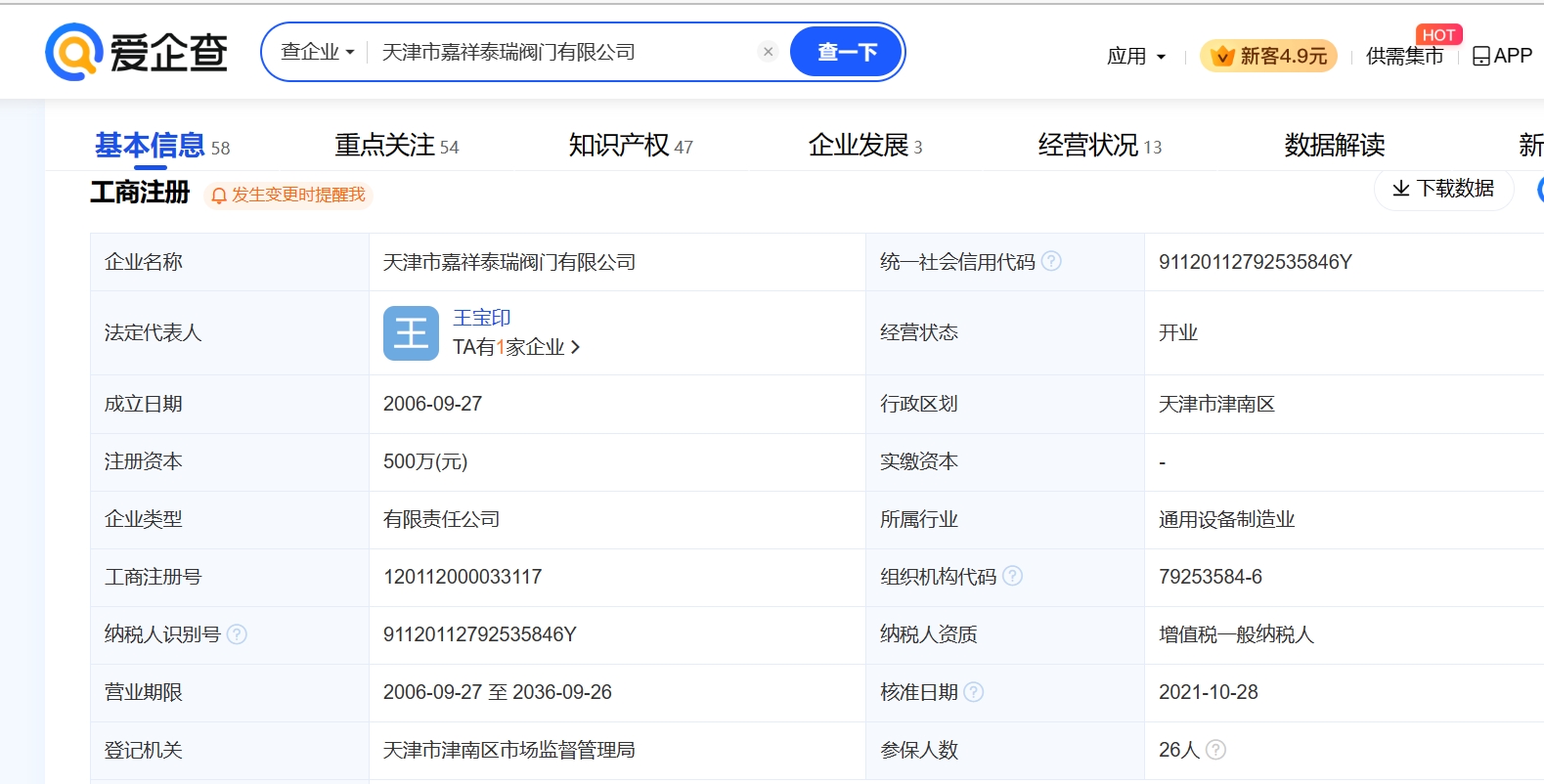Image resolution: width=1544 pixels, height=784 pixels.
Task: Open the 知识产权 tab
Action: (x=631, y=146)
